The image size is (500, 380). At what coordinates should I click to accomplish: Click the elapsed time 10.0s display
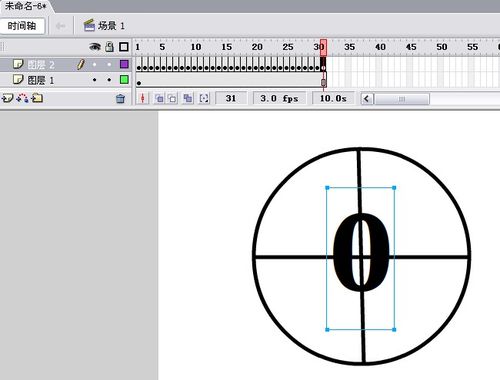point(333,98)
